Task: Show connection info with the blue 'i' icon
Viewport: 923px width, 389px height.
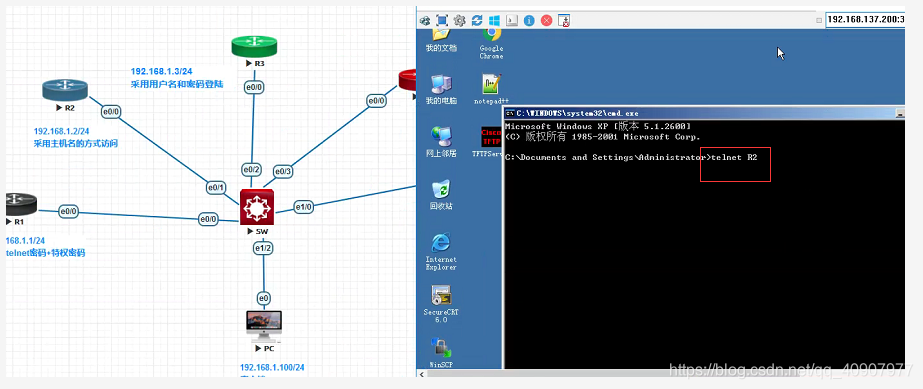Action: (529, 21)
